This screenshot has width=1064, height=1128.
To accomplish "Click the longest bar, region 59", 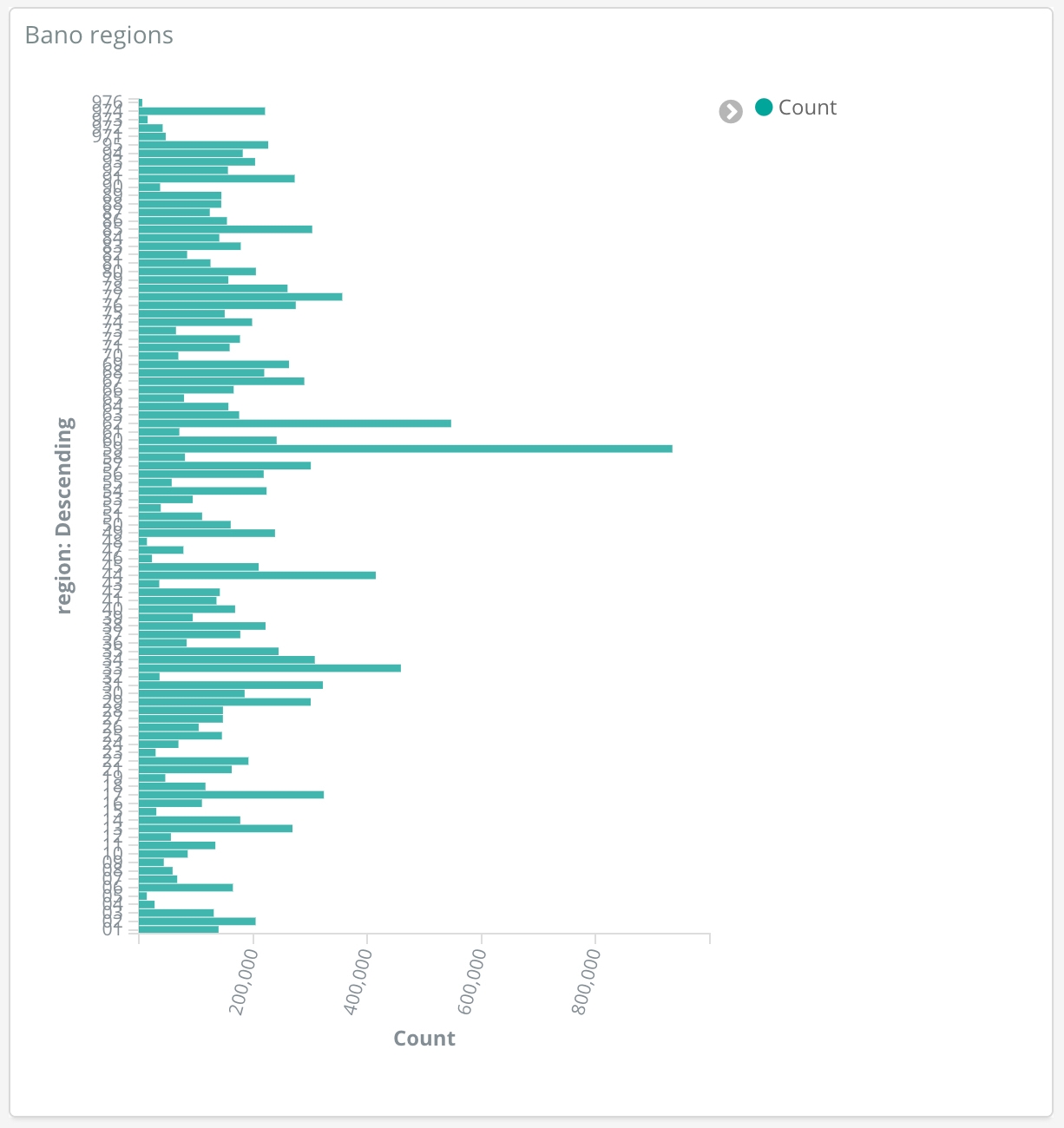I will pyautogui.click(x=405, y=449).
